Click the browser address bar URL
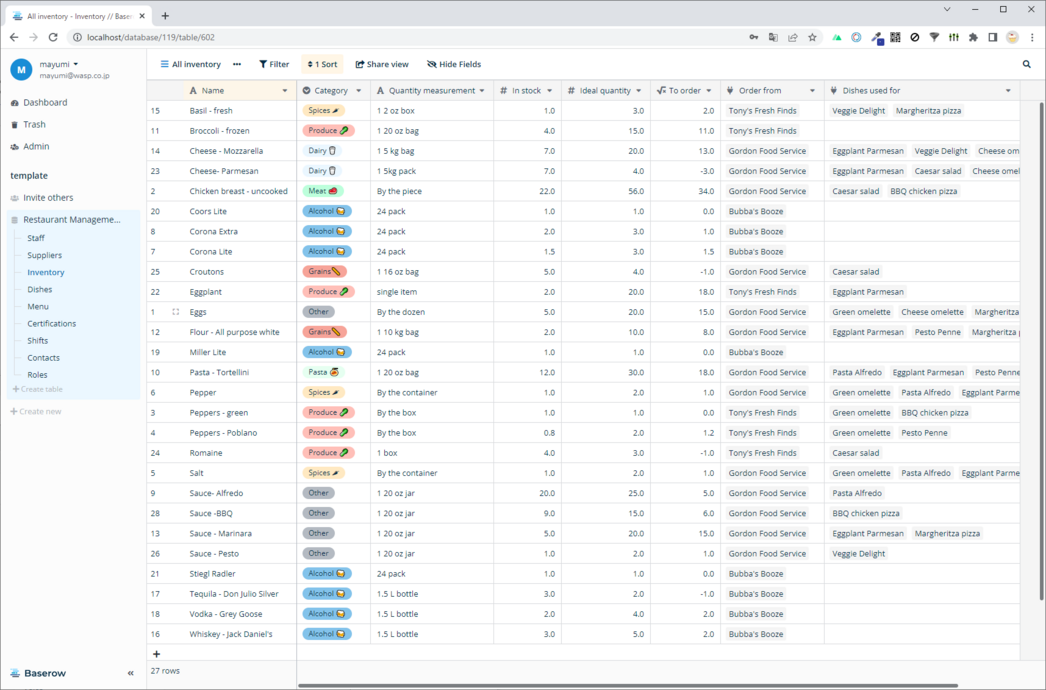This screenshot has height=690, width=1046. 151,37
